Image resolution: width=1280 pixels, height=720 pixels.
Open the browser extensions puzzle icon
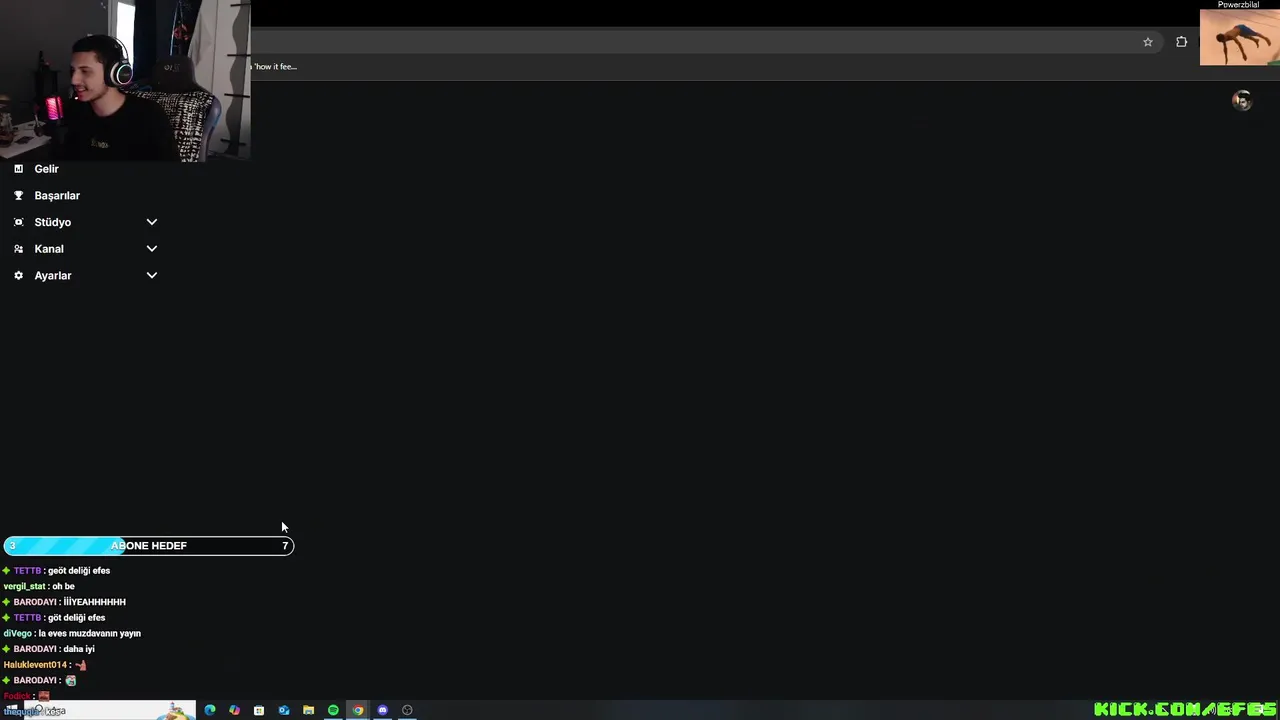(x=1182, y=42)
